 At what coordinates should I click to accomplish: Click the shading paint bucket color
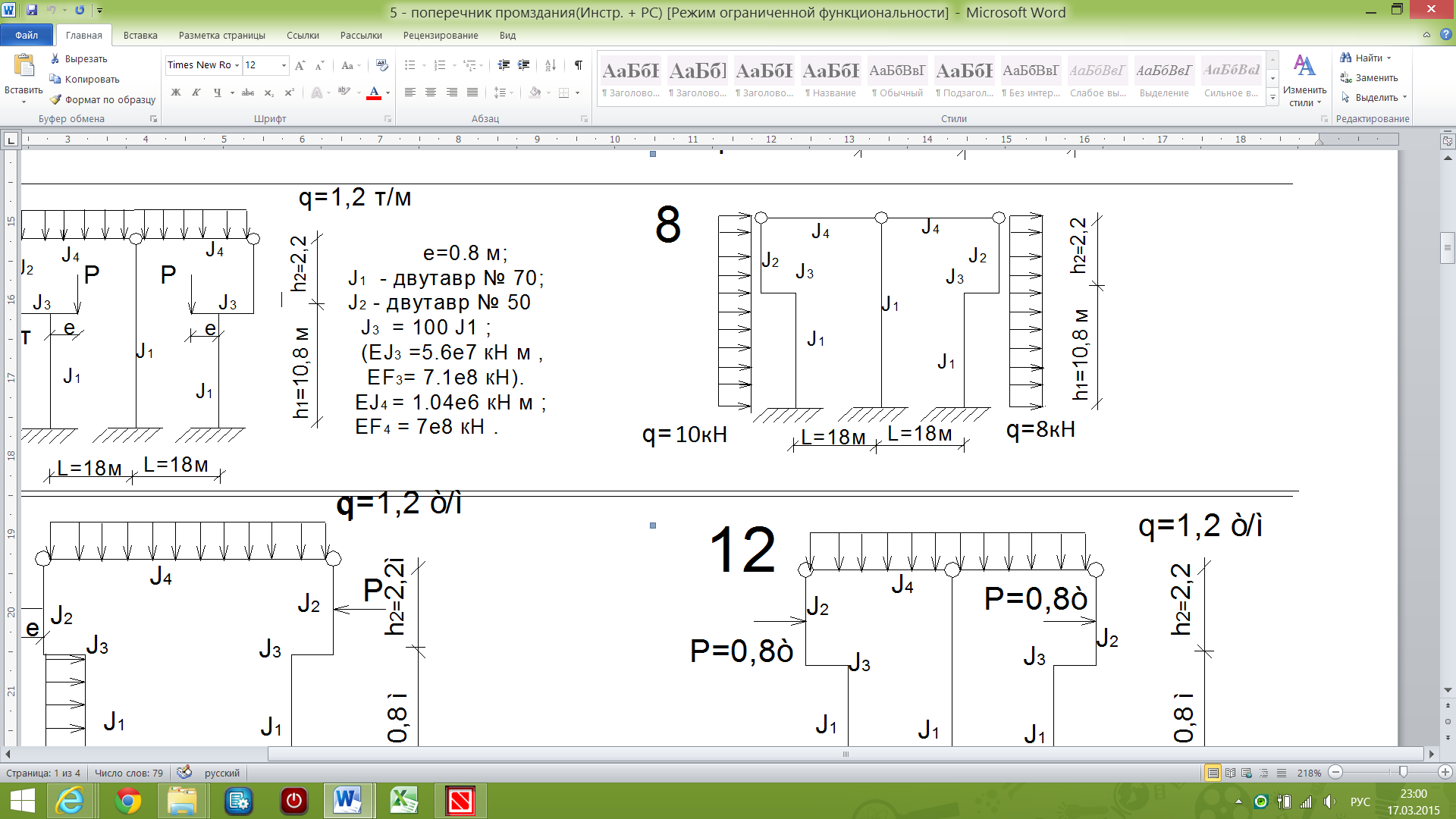tap(535, 93)
